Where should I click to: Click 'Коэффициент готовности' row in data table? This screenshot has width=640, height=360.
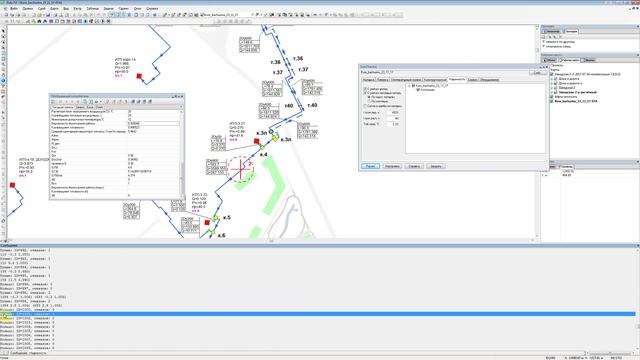(x=115, y=127)
